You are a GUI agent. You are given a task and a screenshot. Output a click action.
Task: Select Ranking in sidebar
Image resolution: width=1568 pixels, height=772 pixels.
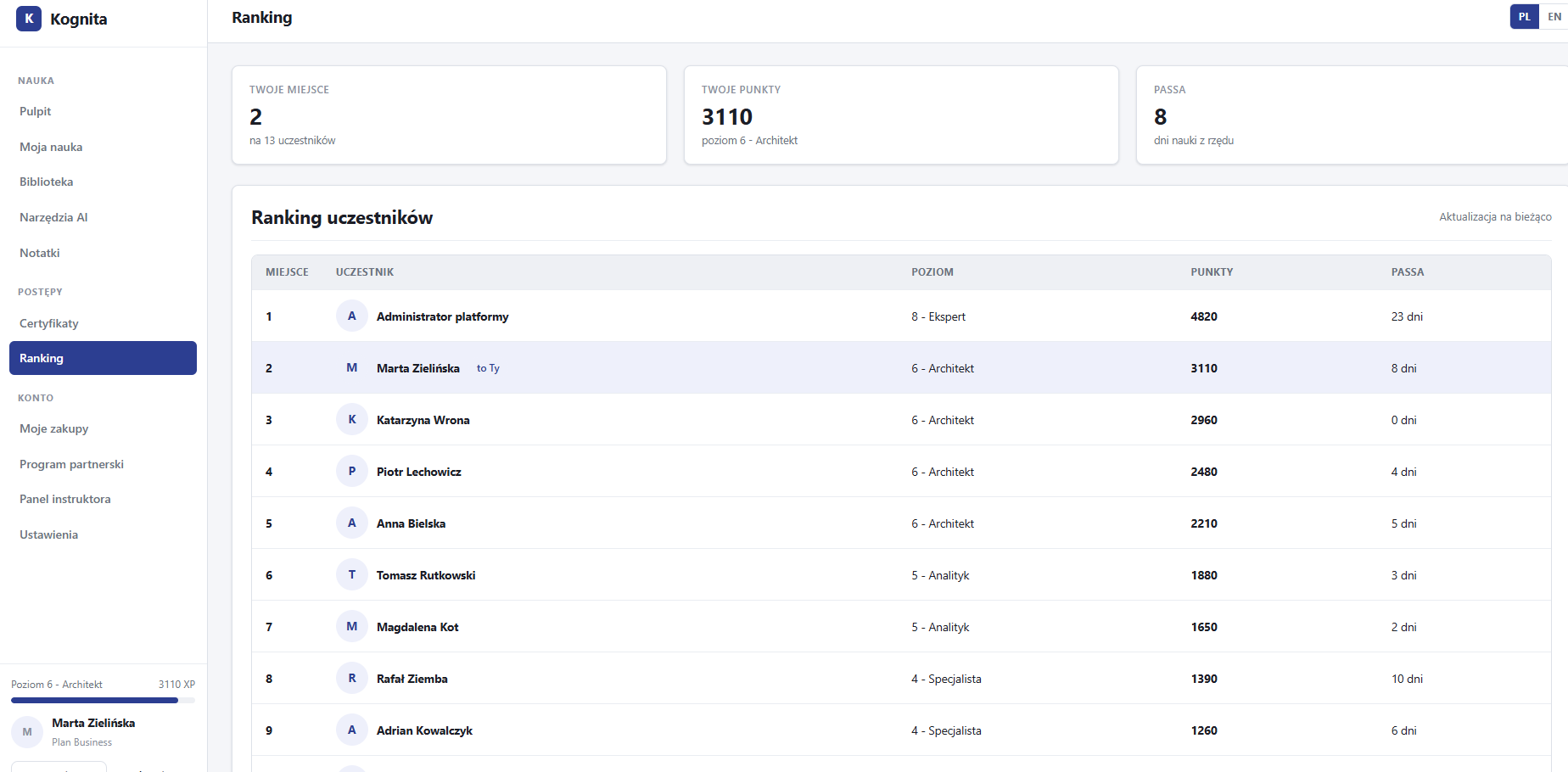pos(103,358)
